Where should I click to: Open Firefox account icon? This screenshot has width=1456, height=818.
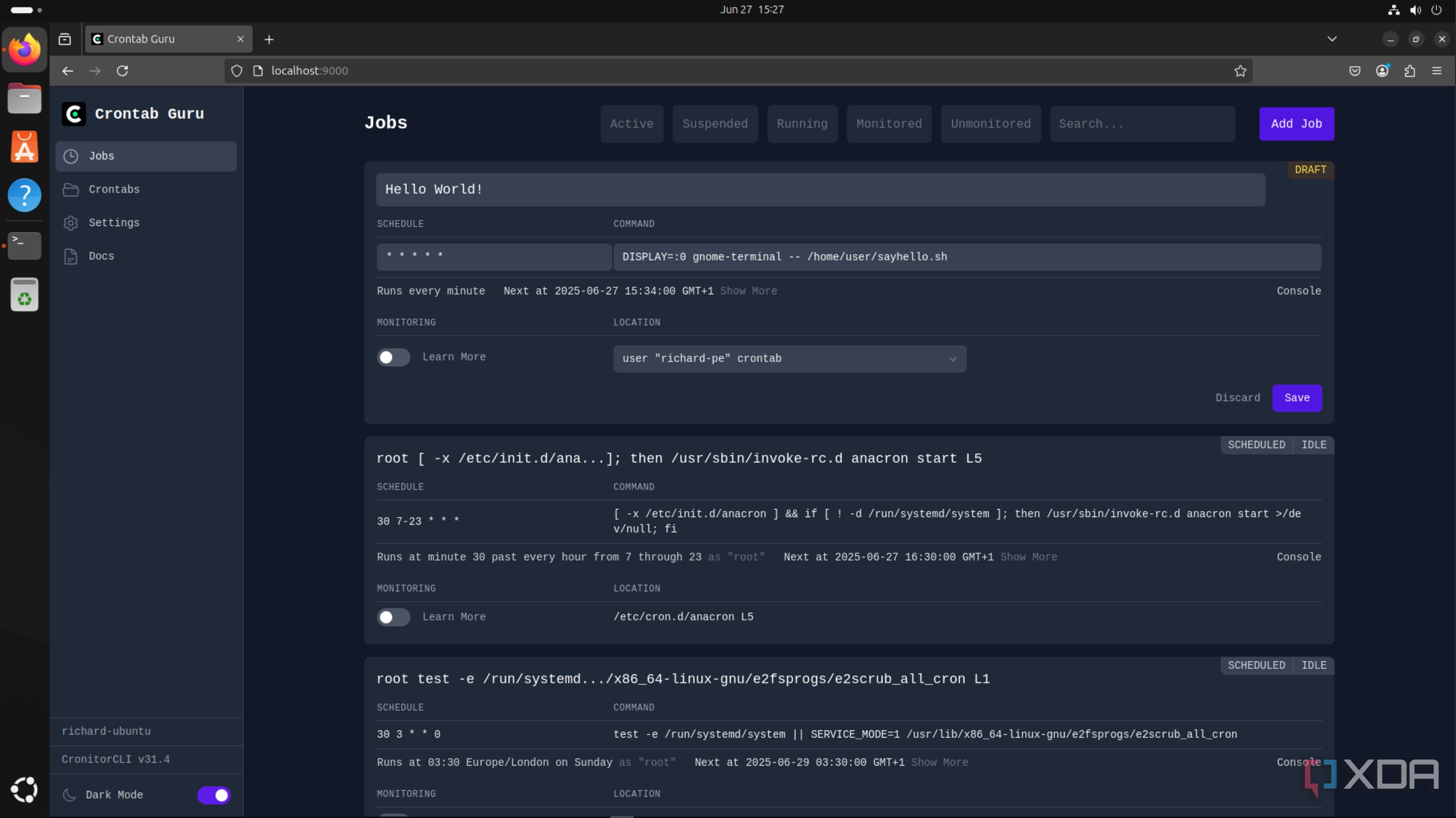click(x=1383, y=70)
